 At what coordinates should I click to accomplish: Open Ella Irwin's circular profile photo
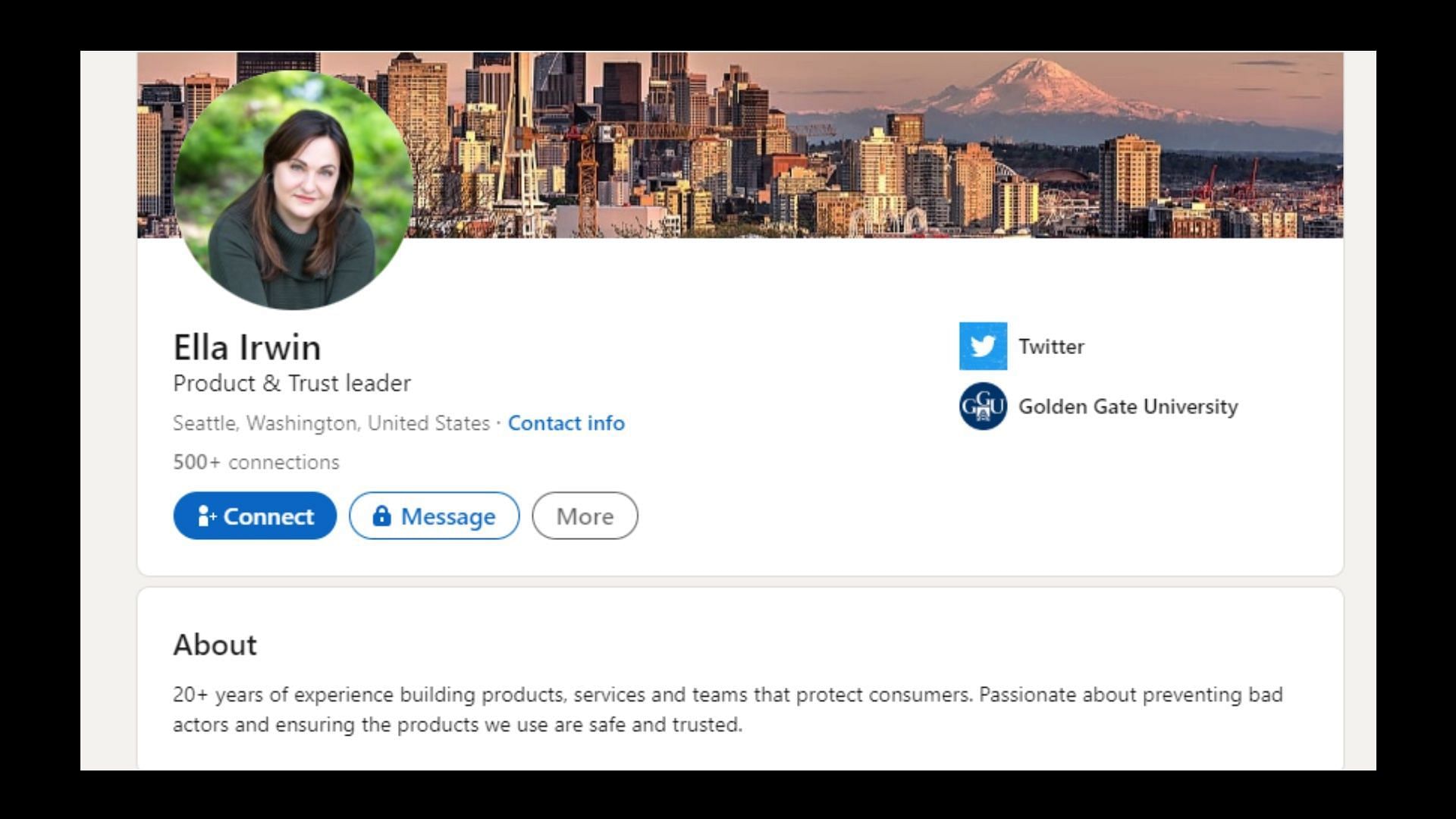tap(293, 190)
